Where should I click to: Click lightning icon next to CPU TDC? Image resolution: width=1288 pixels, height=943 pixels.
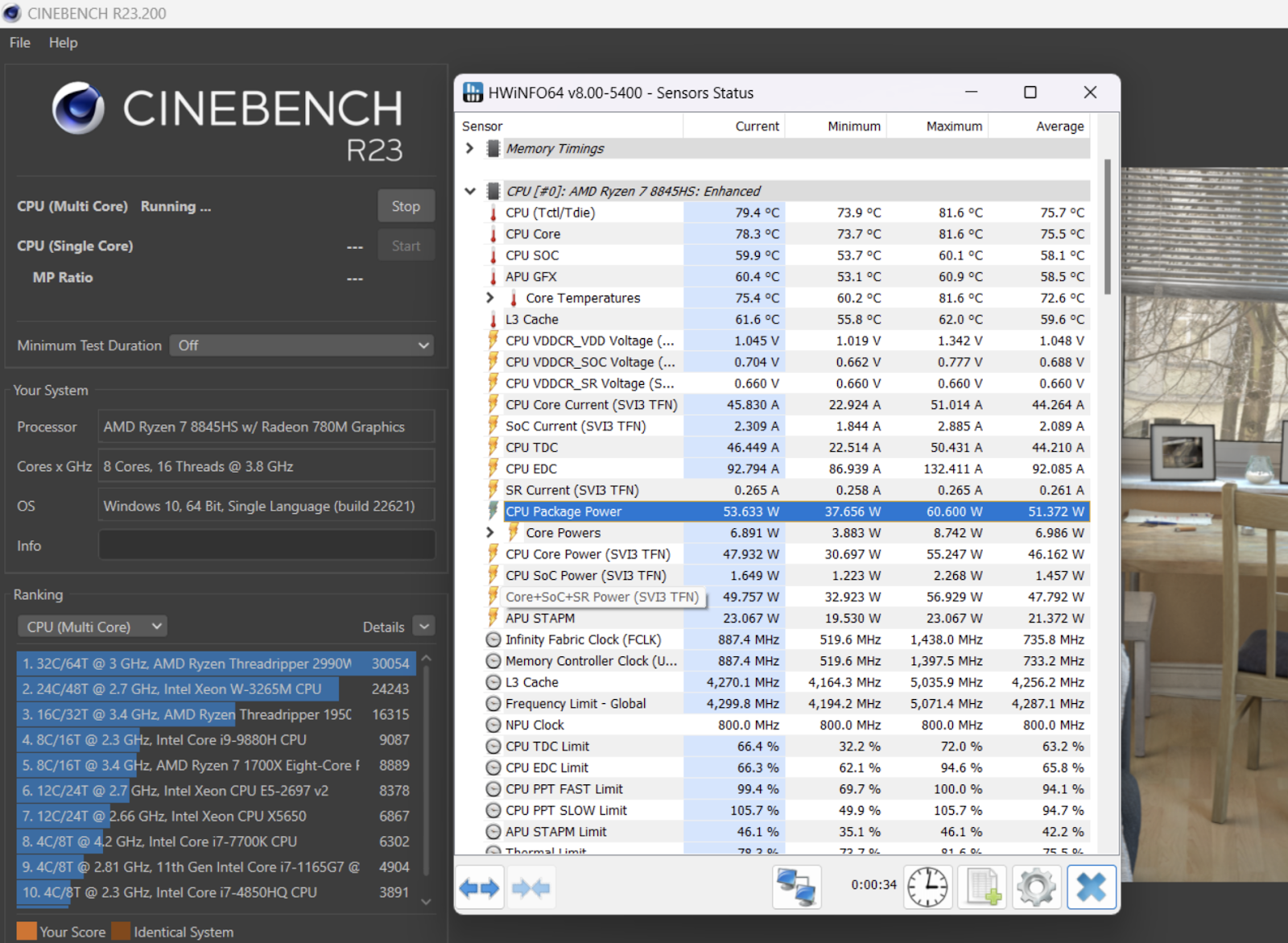(493, 447)
